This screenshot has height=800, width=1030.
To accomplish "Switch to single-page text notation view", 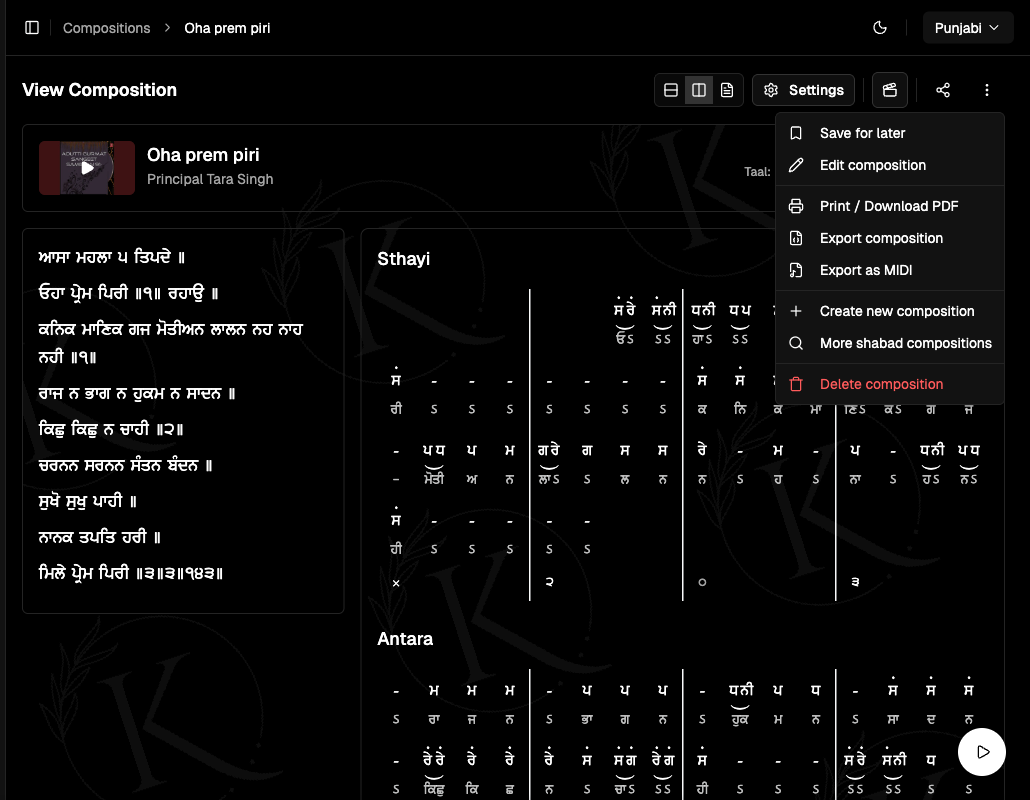I will [726, 90].
